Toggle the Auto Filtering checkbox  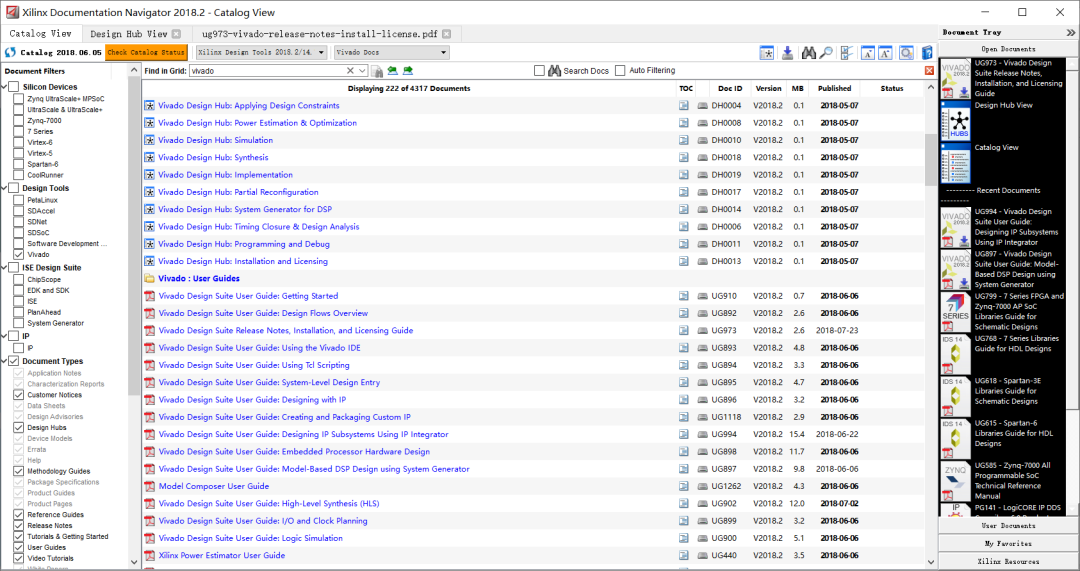620,70
